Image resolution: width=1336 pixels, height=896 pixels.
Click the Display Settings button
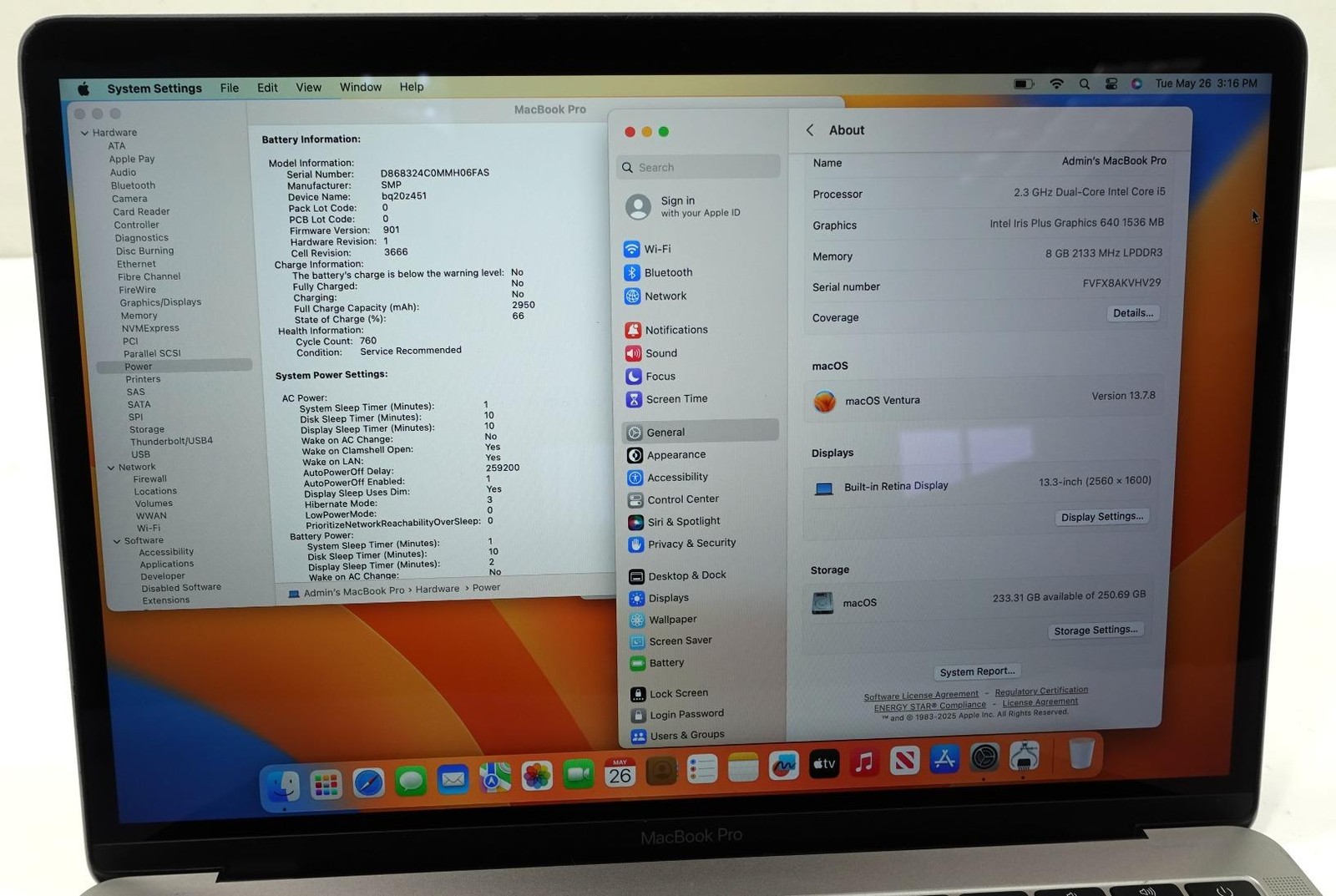point(1102,517)
